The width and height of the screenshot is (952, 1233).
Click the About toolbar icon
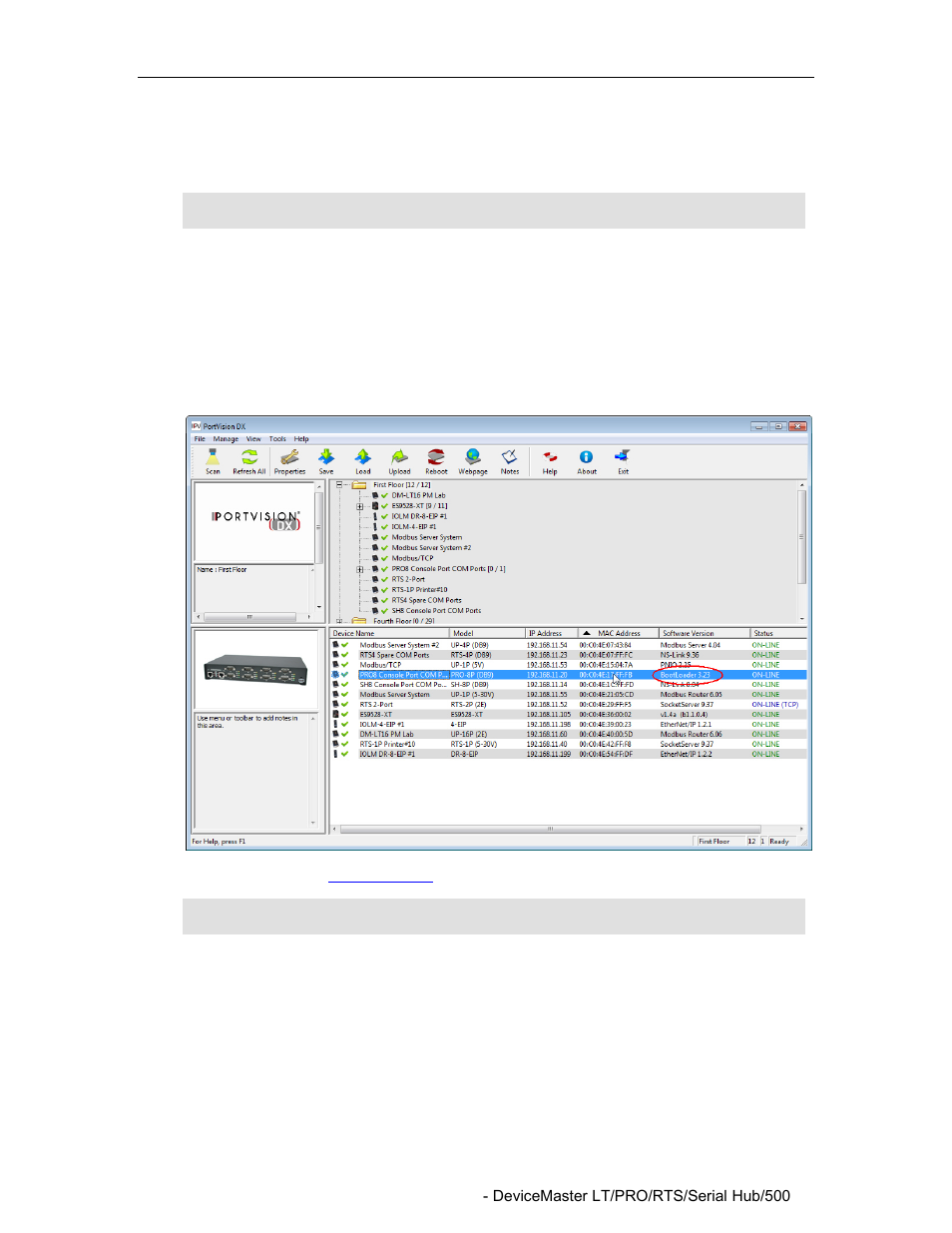pyautogui.click(x=587, y=461)
